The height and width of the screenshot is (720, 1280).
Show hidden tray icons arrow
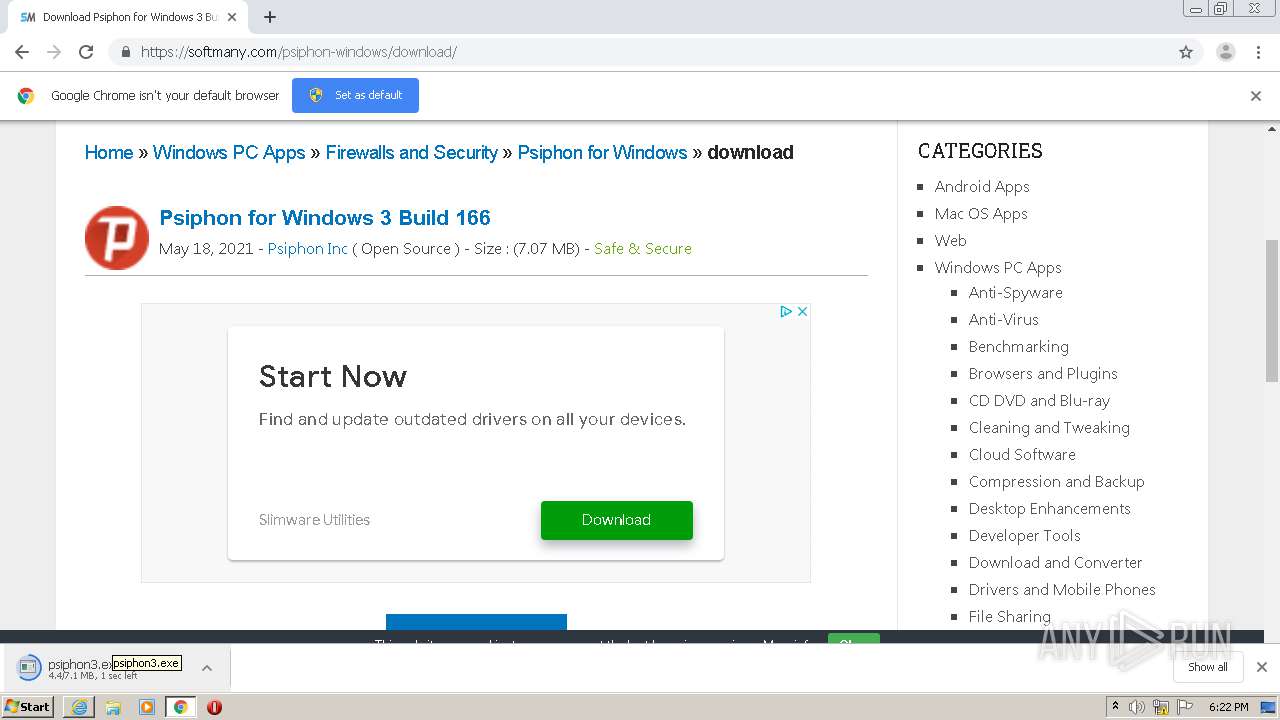click(x=1115, y=707)
